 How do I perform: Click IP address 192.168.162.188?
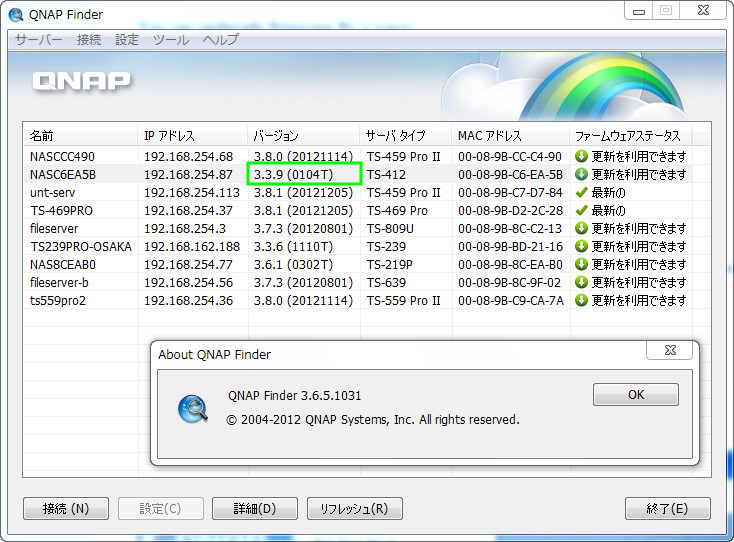pyautogui.click(x=192, y=247)
